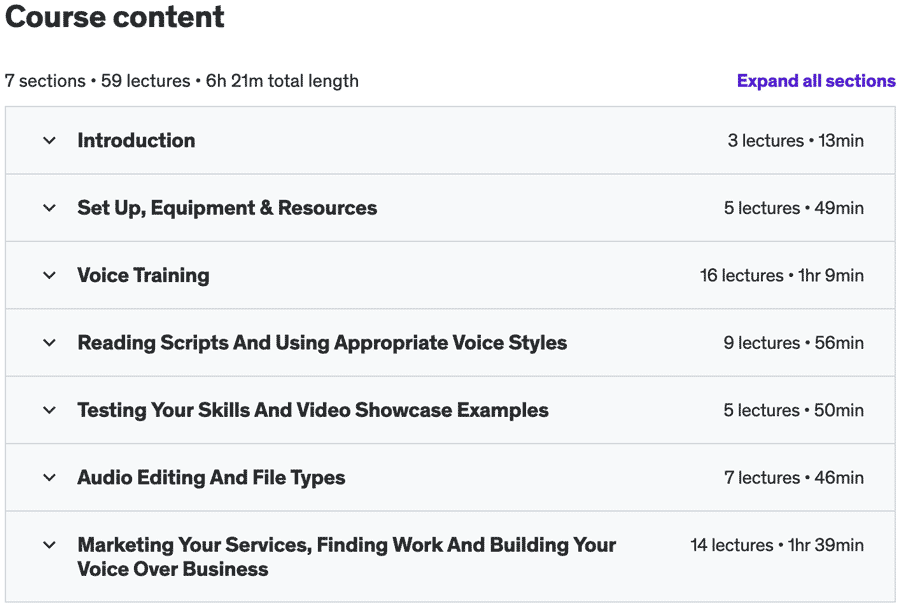Click the 14 lectures 1hr 39min label
900x608 pixels.
[x=777, y=545]
